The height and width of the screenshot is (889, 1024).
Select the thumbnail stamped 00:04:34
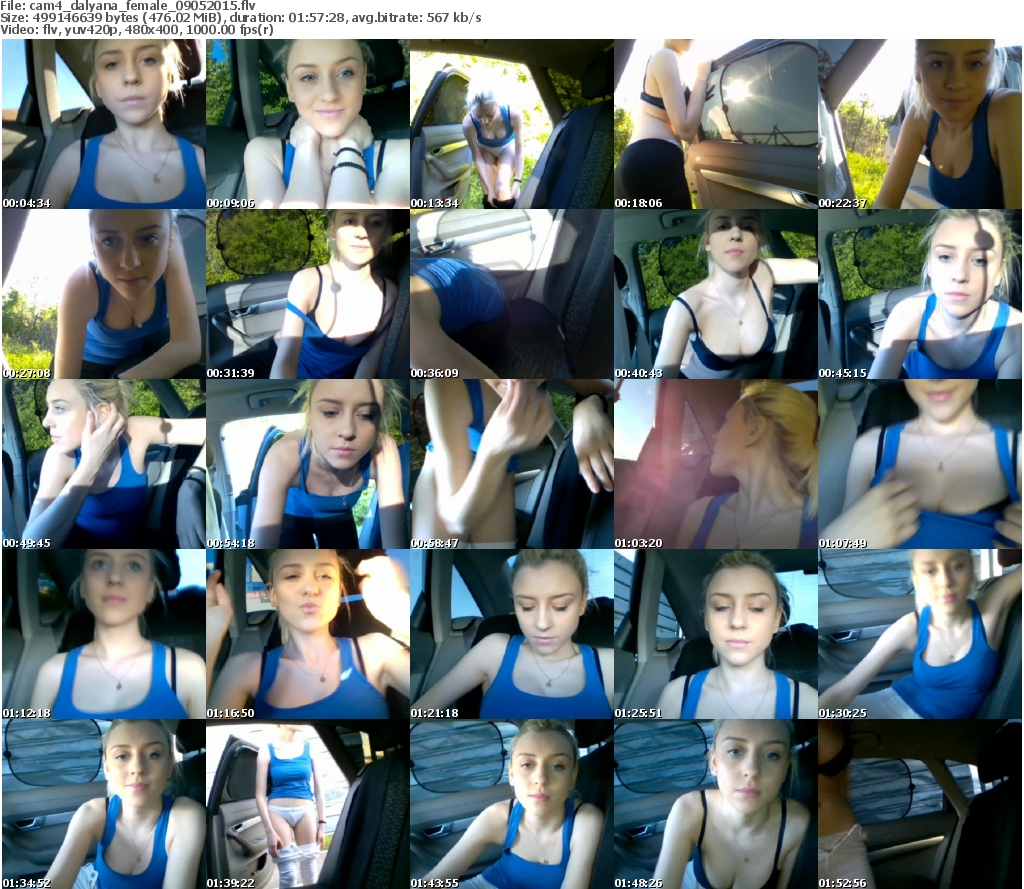pos(104,124)
